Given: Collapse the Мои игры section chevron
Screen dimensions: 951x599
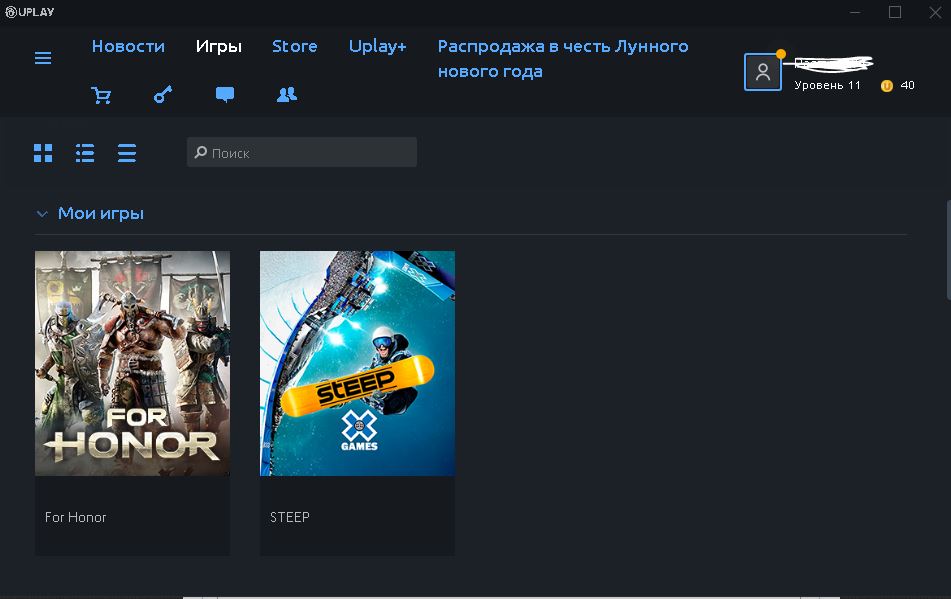Looking at the screenshot, I should click(42, 213).
